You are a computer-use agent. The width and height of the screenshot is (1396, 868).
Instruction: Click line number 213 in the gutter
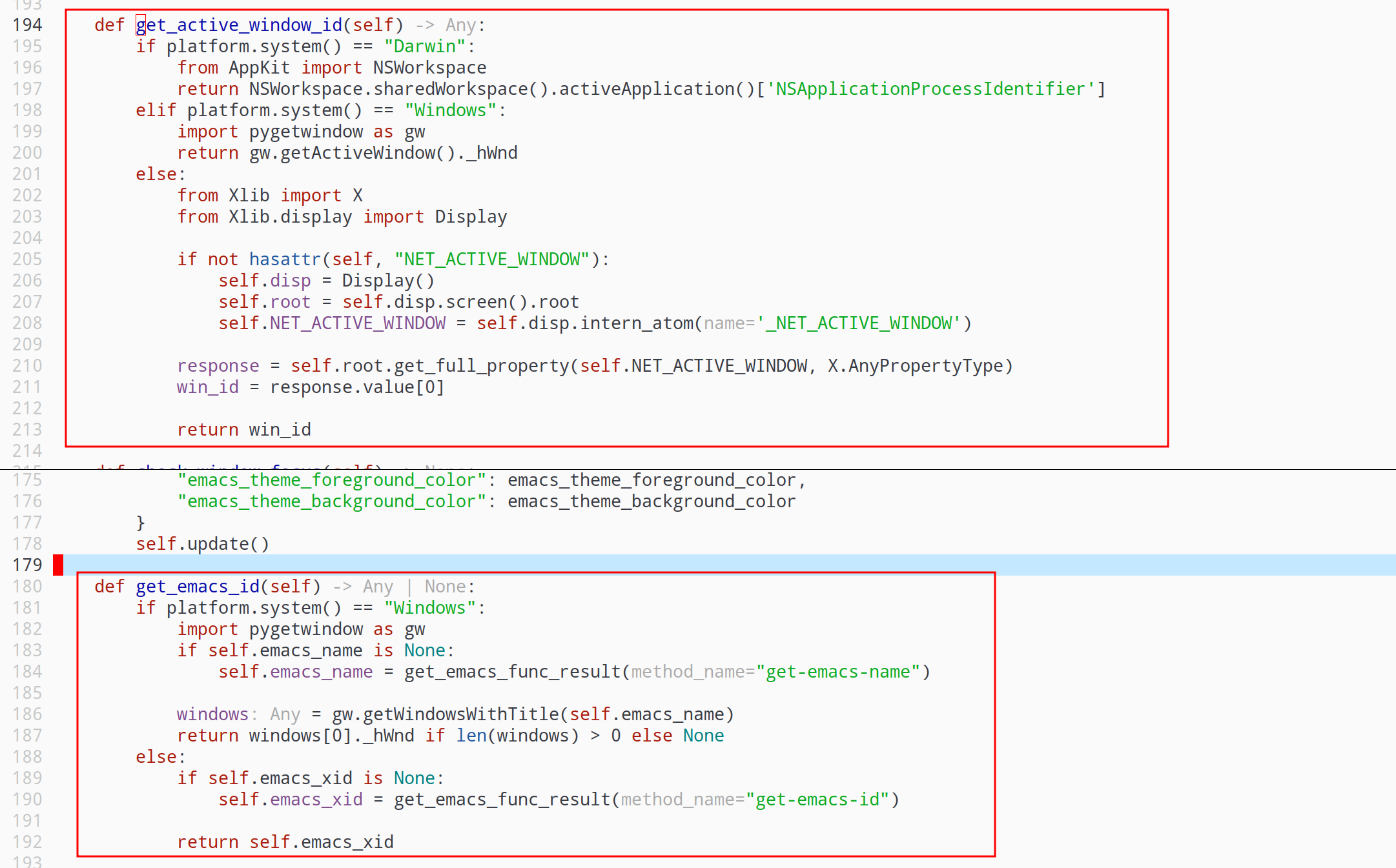pyautogui.click(x=27, y=429)
